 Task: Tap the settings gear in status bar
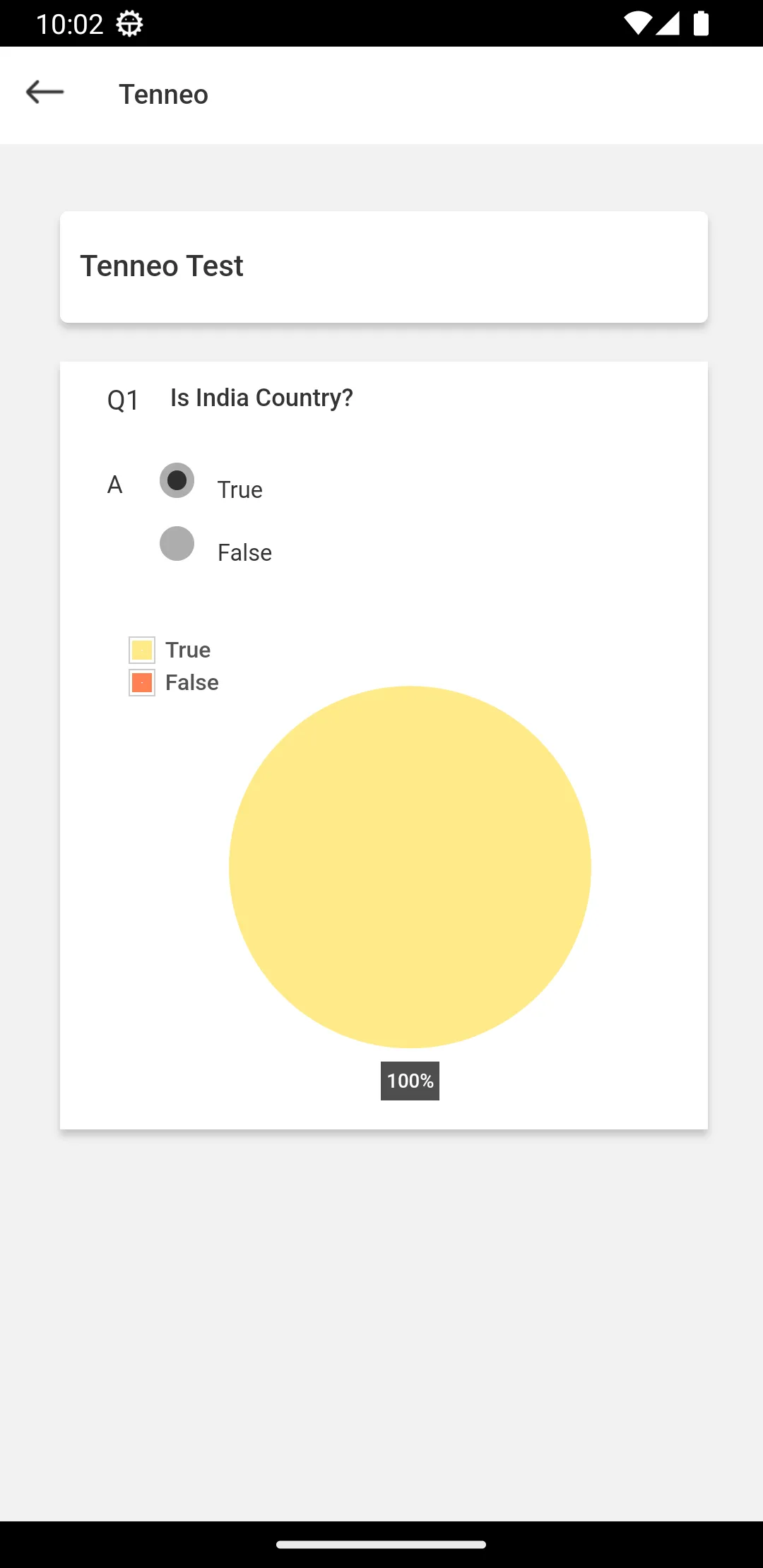tap(129, 24)
